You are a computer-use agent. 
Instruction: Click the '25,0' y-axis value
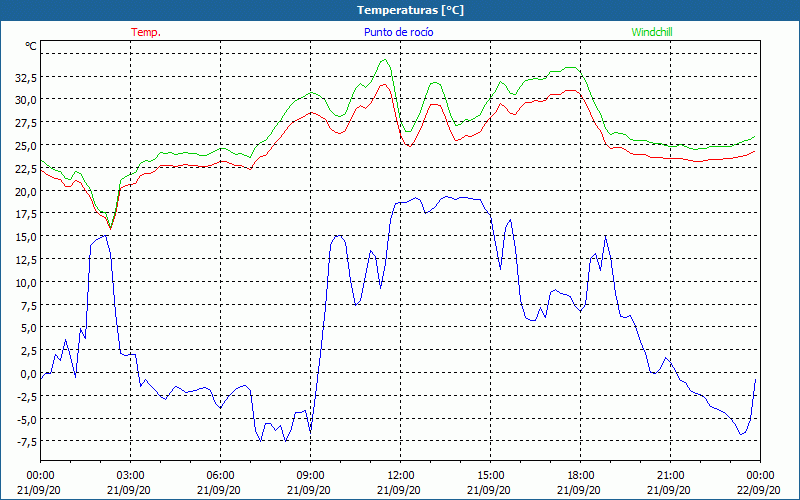[x=26, y=146]
